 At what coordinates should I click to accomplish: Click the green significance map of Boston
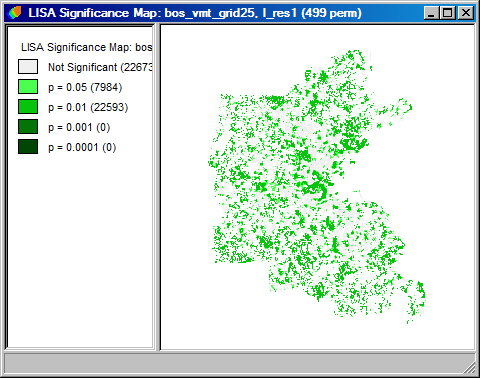tap(316, 187)
